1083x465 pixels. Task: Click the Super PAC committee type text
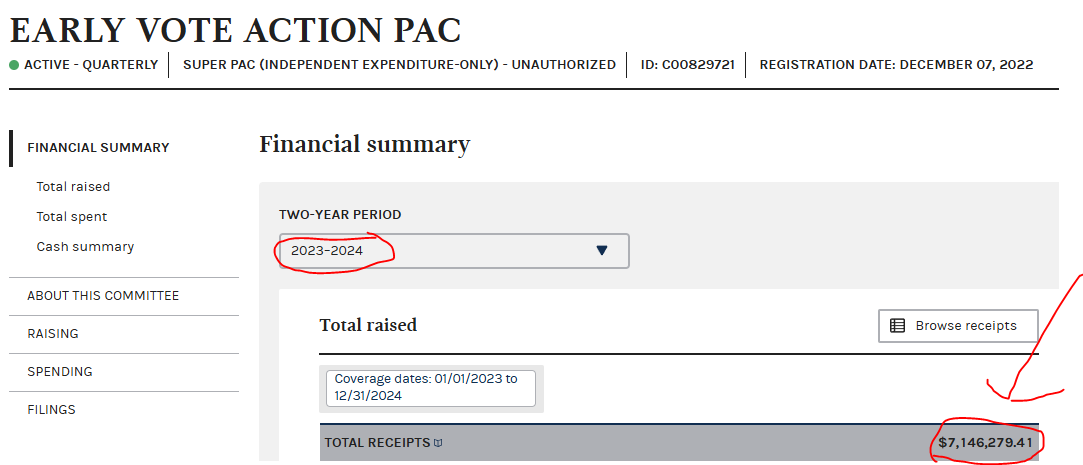pos(399,65)
